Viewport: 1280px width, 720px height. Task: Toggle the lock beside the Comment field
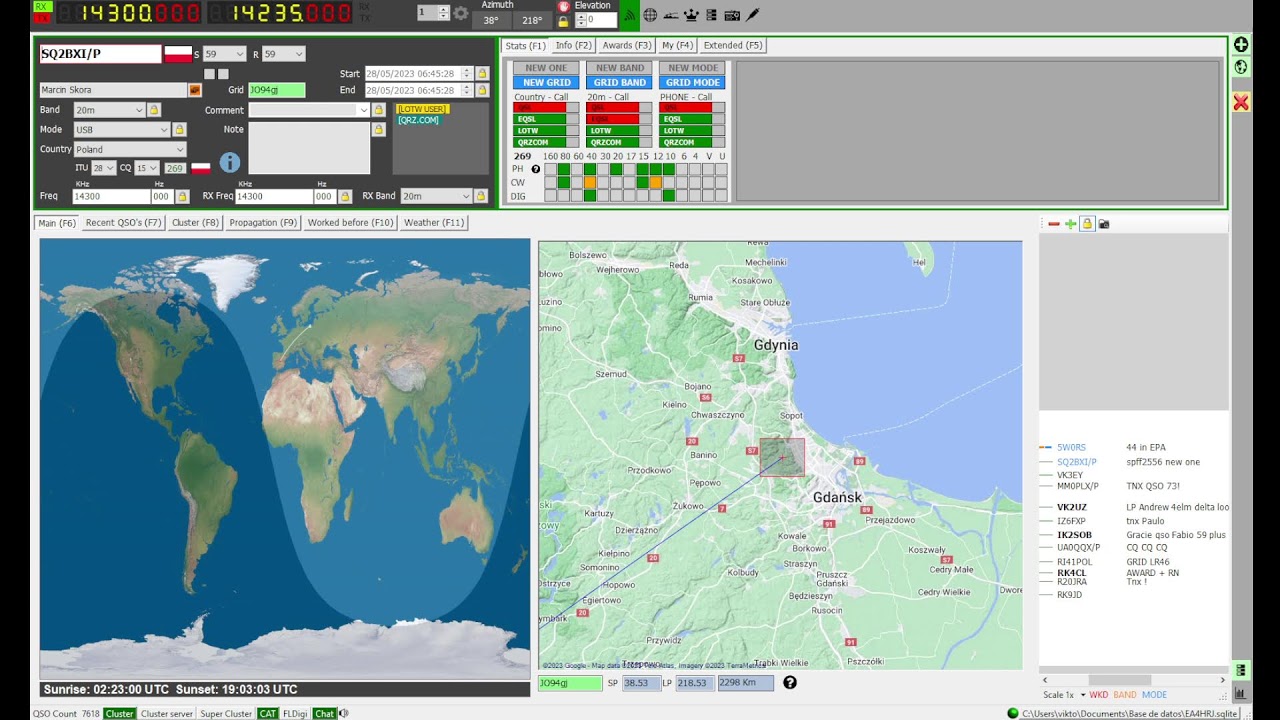click(379, 110)
